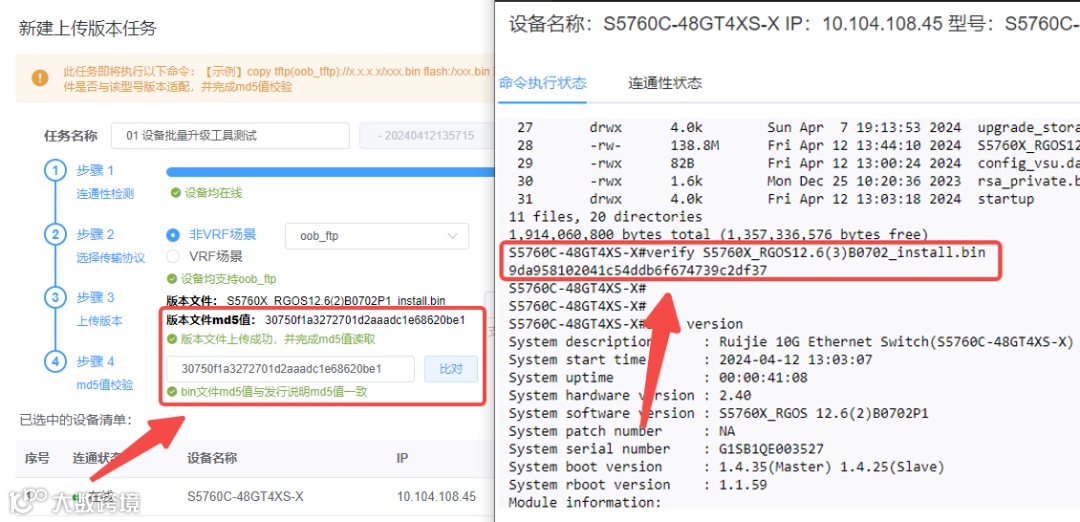Click green check icon beside bin文件md5值 message

click(172, 392)
